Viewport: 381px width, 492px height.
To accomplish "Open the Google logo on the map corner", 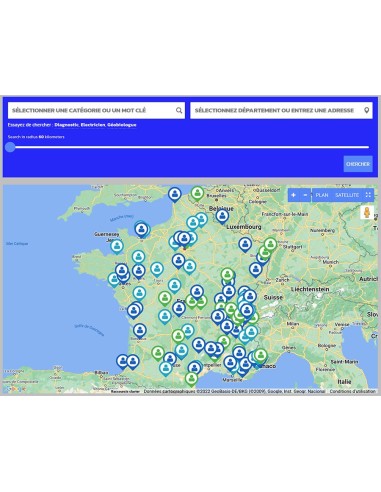I will tap(14, 389).
